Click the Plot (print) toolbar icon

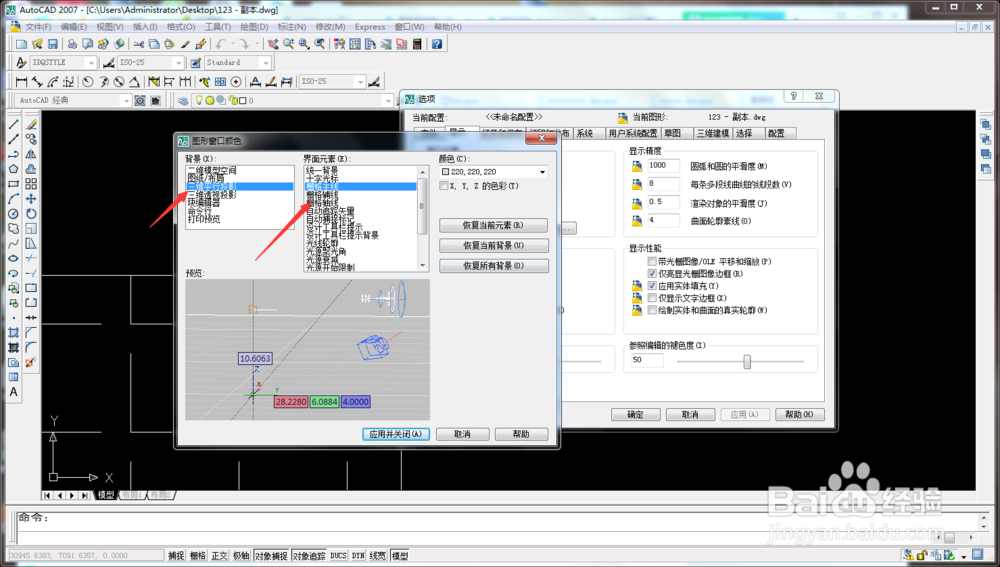[x=72, y=44]
